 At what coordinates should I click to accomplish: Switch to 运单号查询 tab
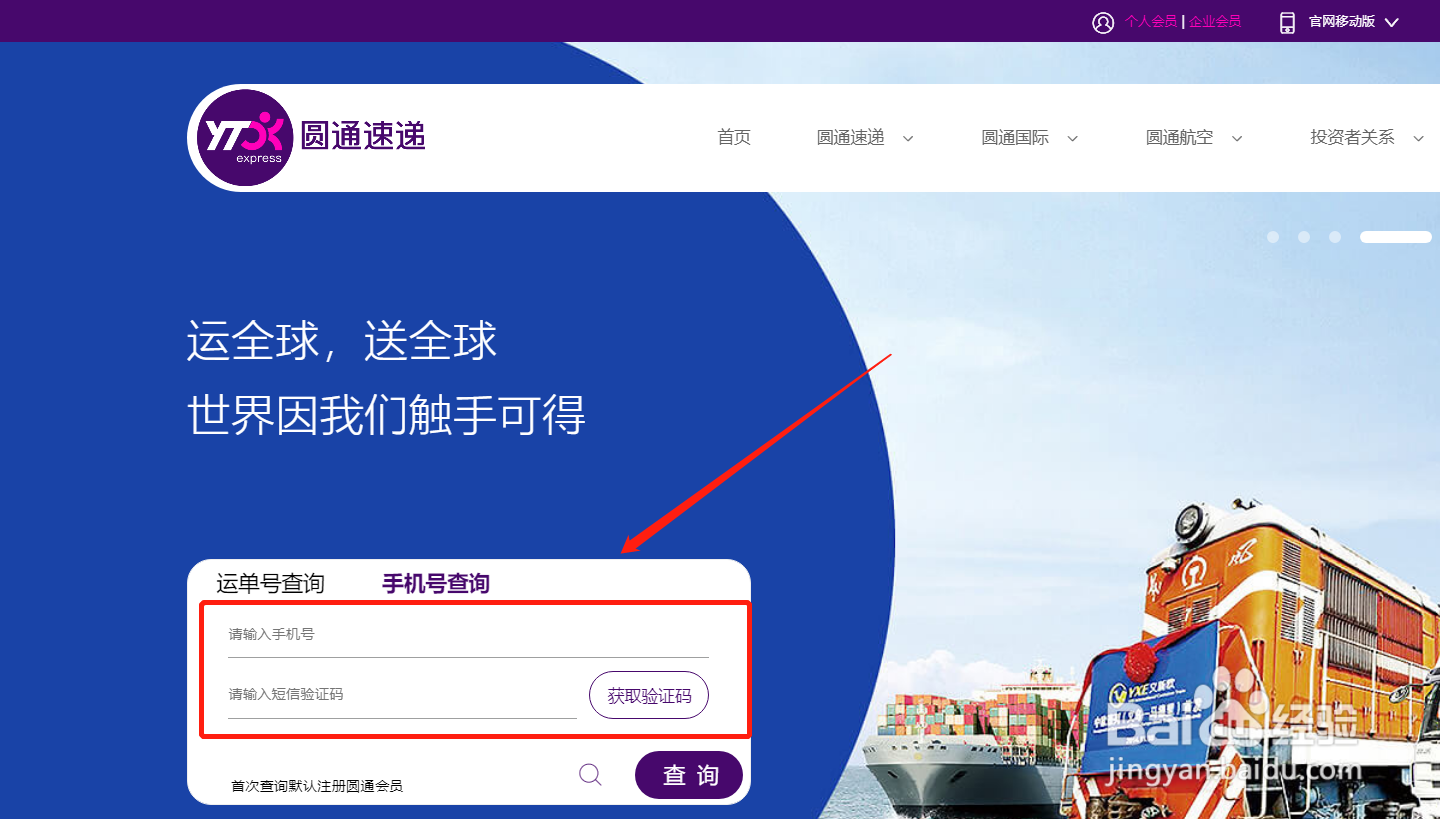point(270,583)
